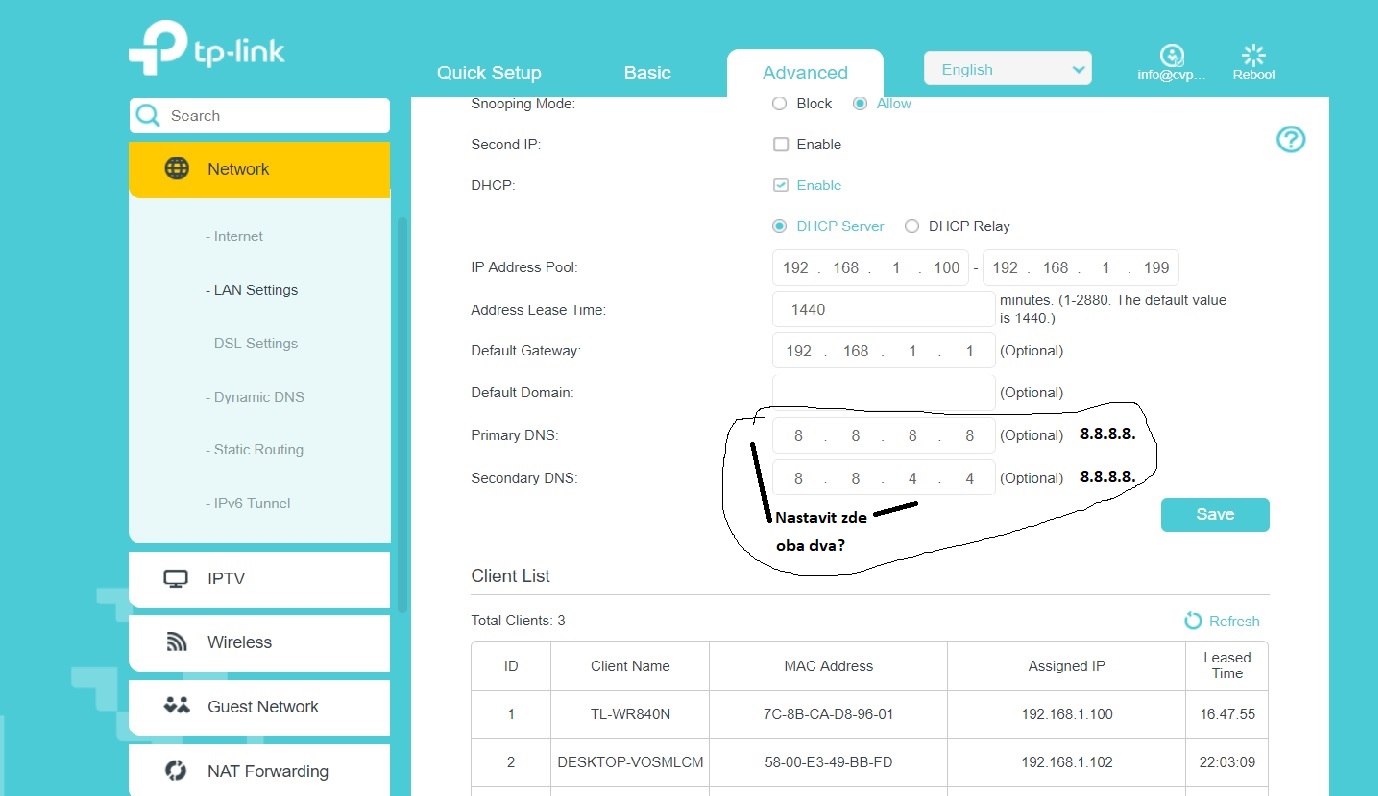
Task: Click the Network globe icon
Action: pos(176,168)
